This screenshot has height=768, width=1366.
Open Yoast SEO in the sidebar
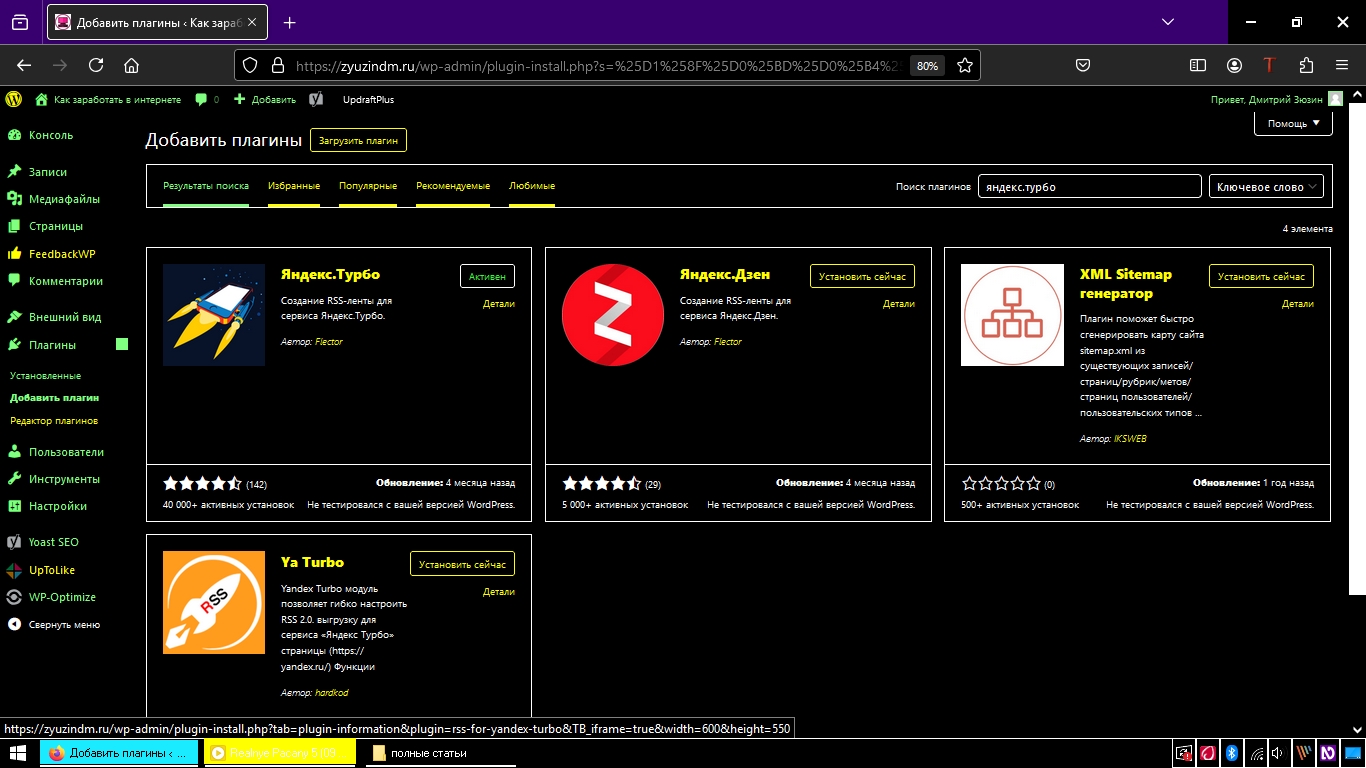53,542
